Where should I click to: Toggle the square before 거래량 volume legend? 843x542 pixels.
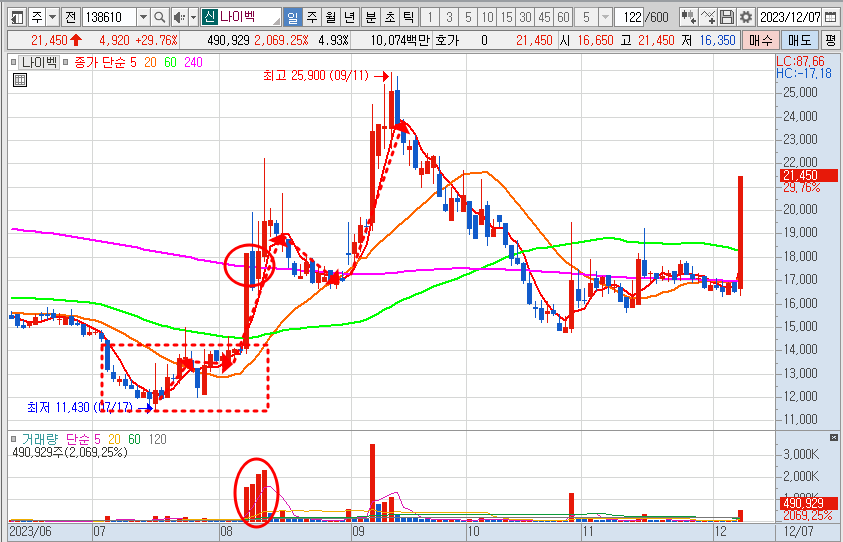tap(13, 439)
